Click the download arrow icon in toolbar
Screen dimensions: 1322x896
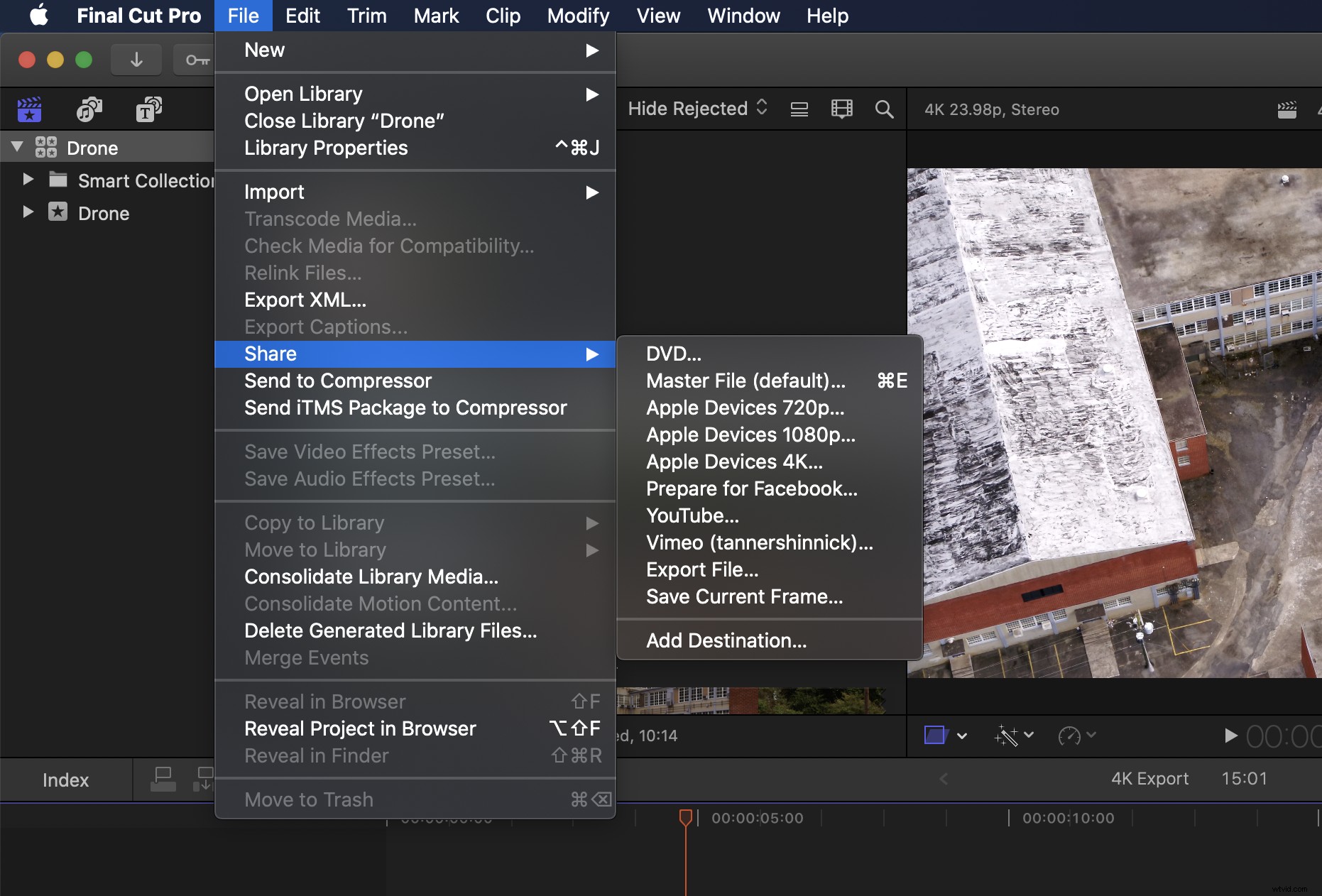[136, 60]
